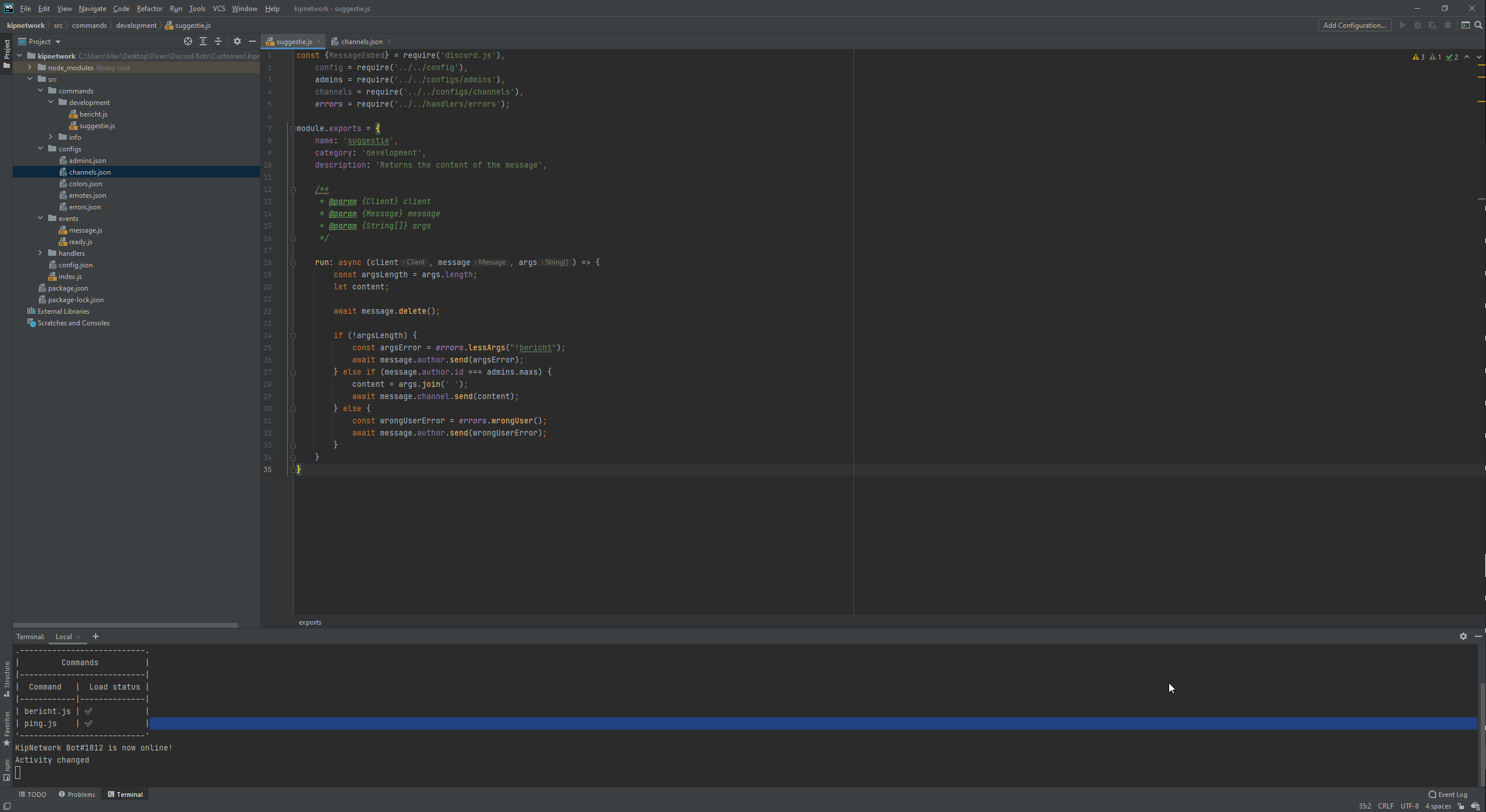Click the Project panel horizontal scrollbar

click(125, 625)
